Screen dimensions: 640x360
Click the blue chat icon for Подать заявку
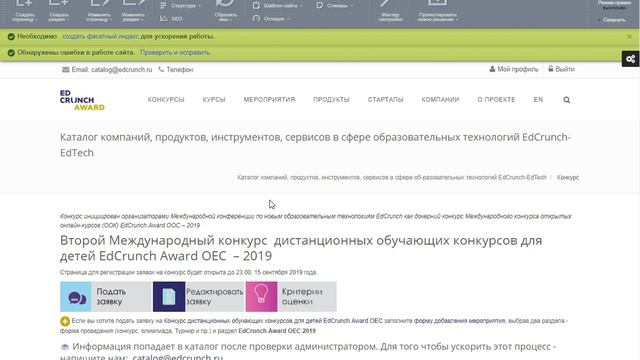76,297
